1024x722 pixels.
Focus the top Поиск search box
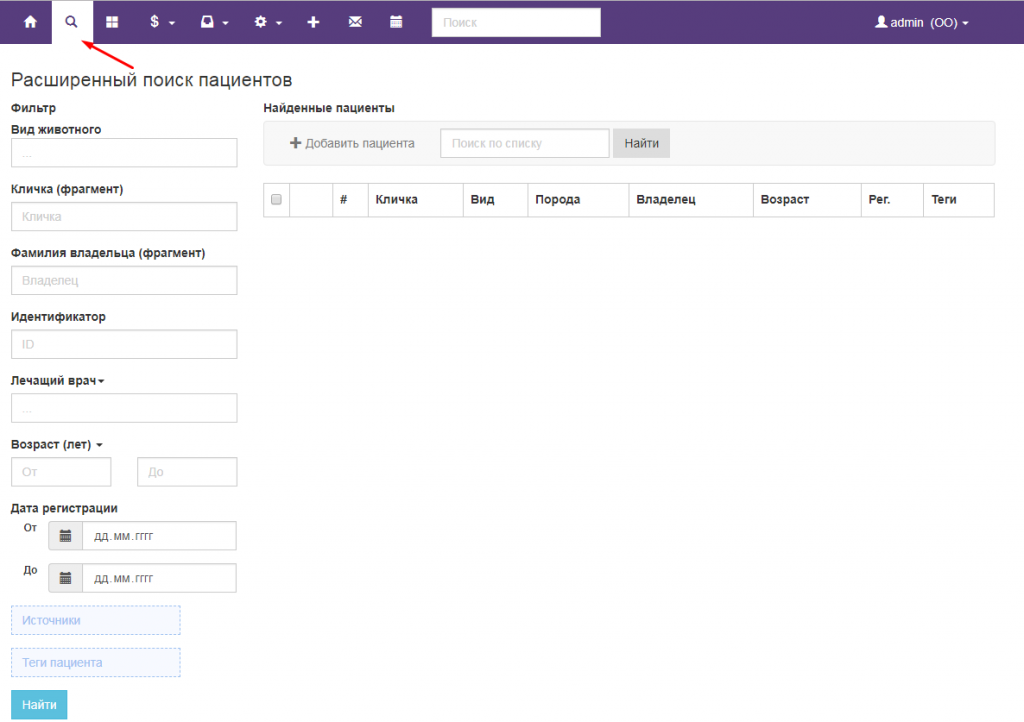tap(516, 22)
